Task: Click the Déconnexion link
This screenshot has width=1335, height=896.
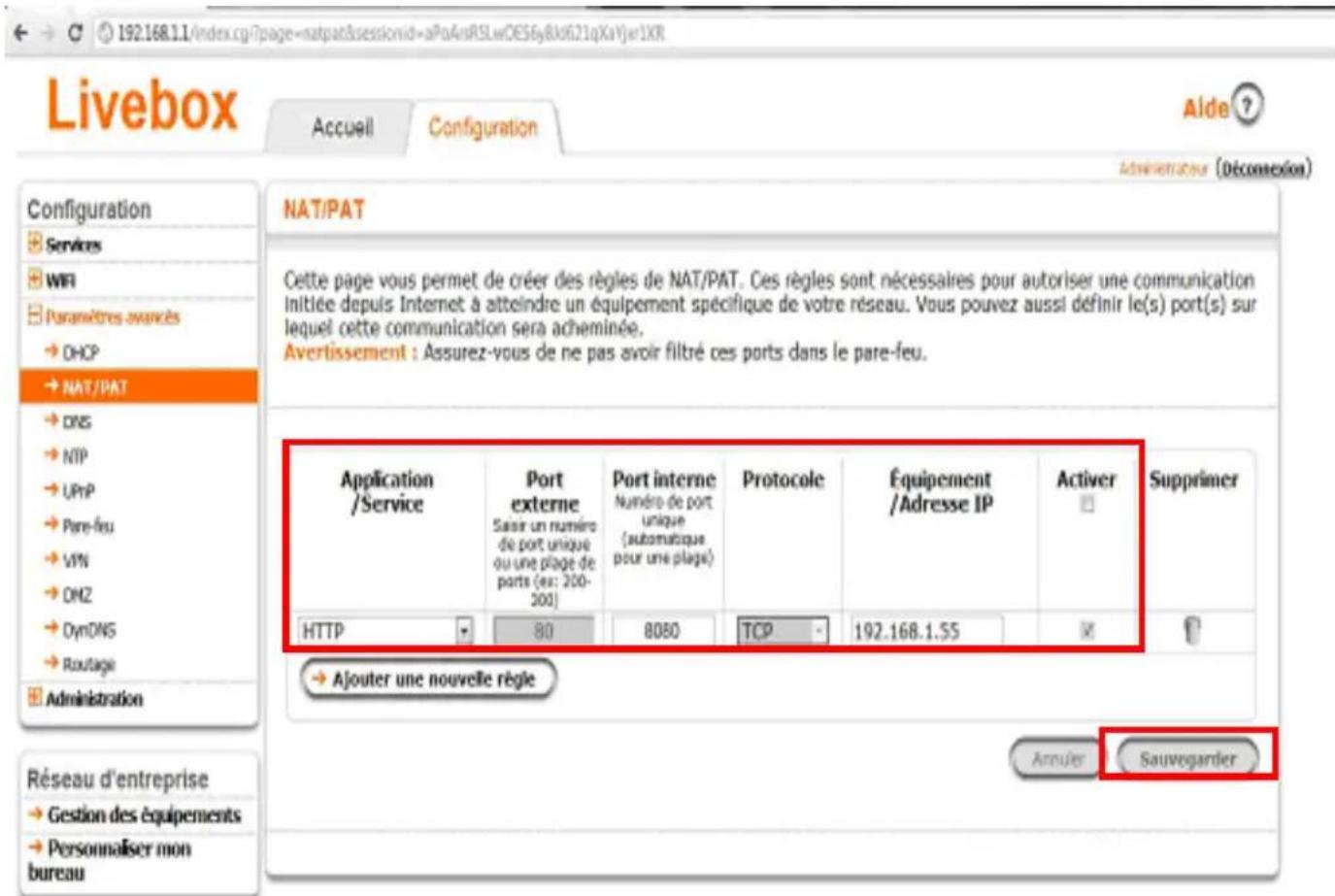Action: coord(1263,169)
